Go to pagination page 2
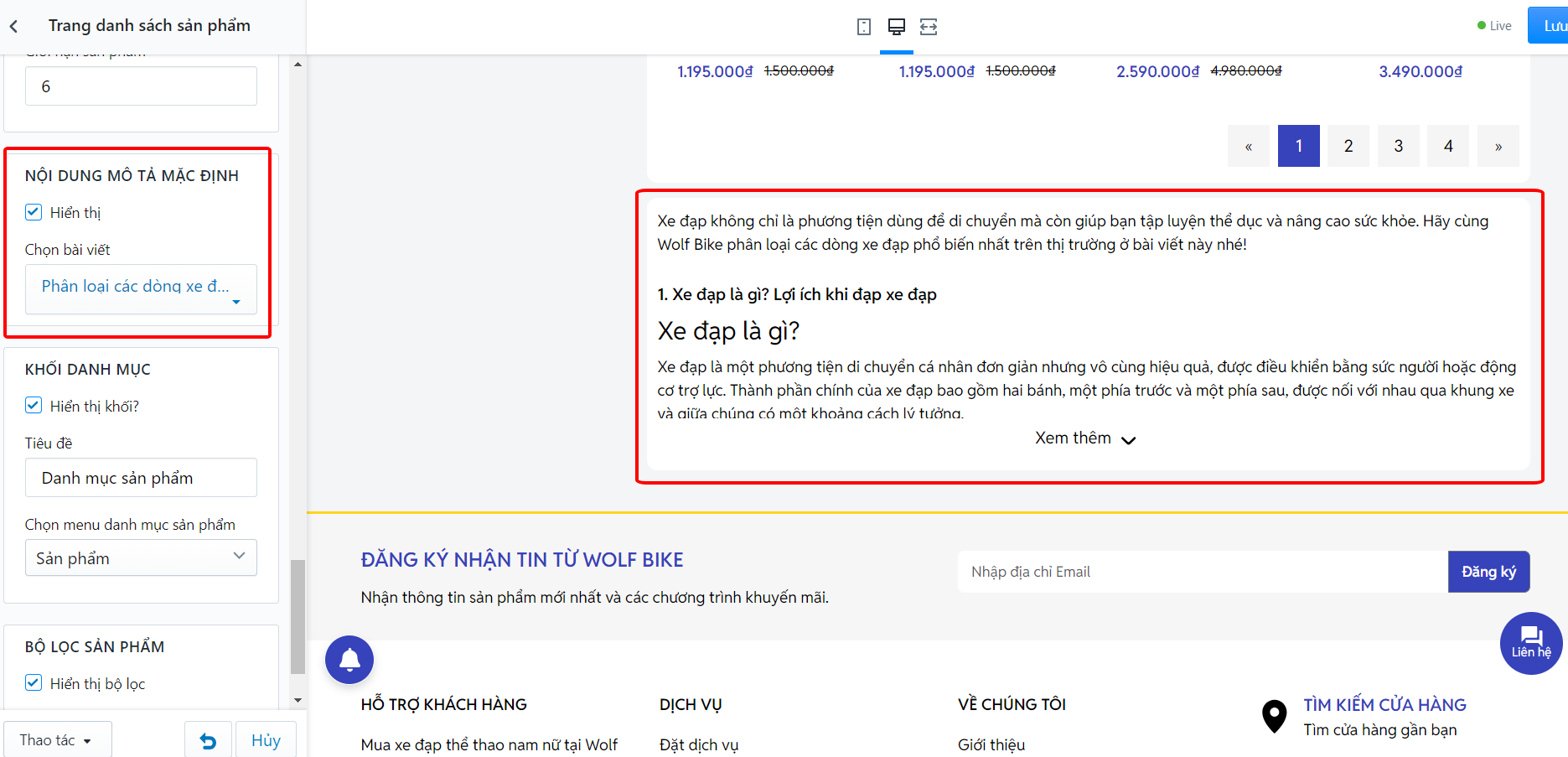Image resolution: width=1568 pixels, height=757 pixels. coord(1348,146)
